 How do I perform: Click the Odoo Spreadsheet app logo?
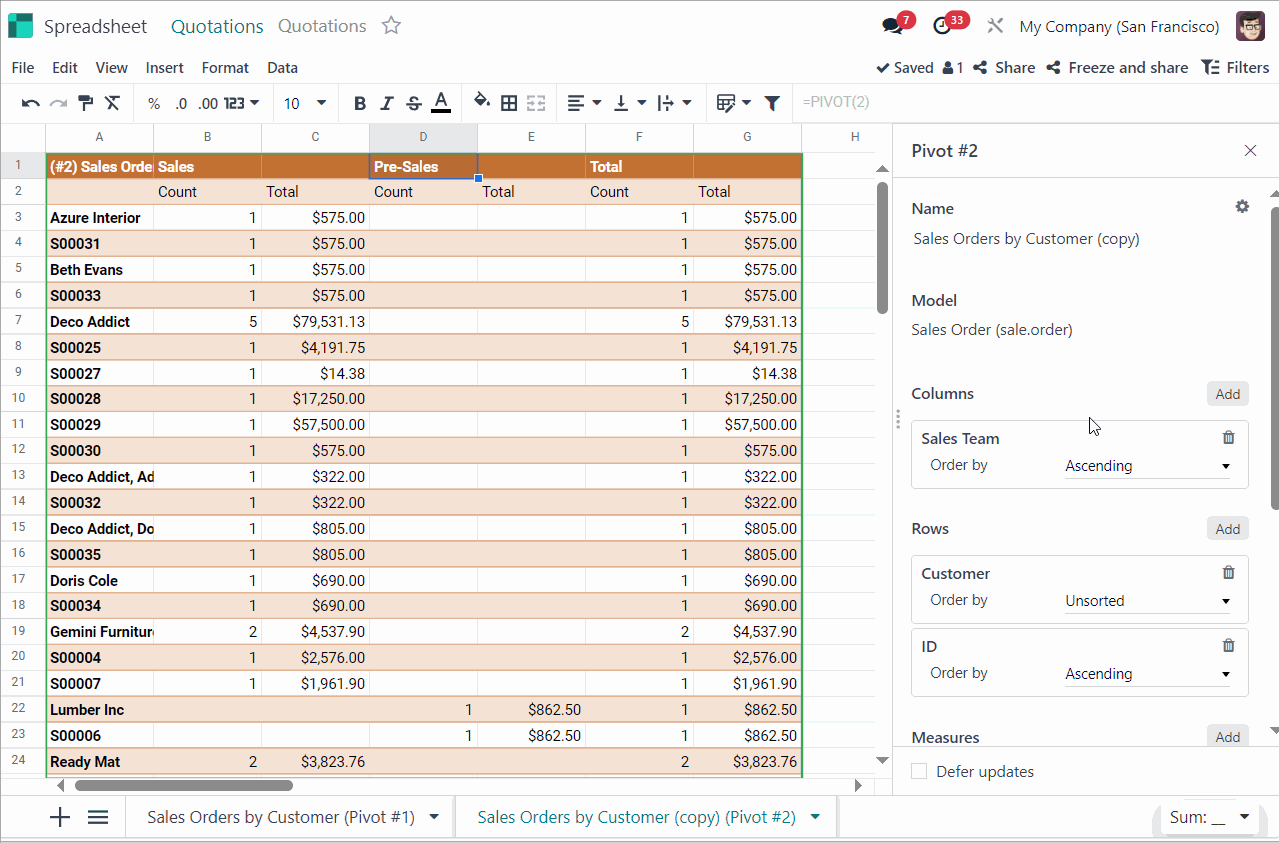tap(20, 26)
